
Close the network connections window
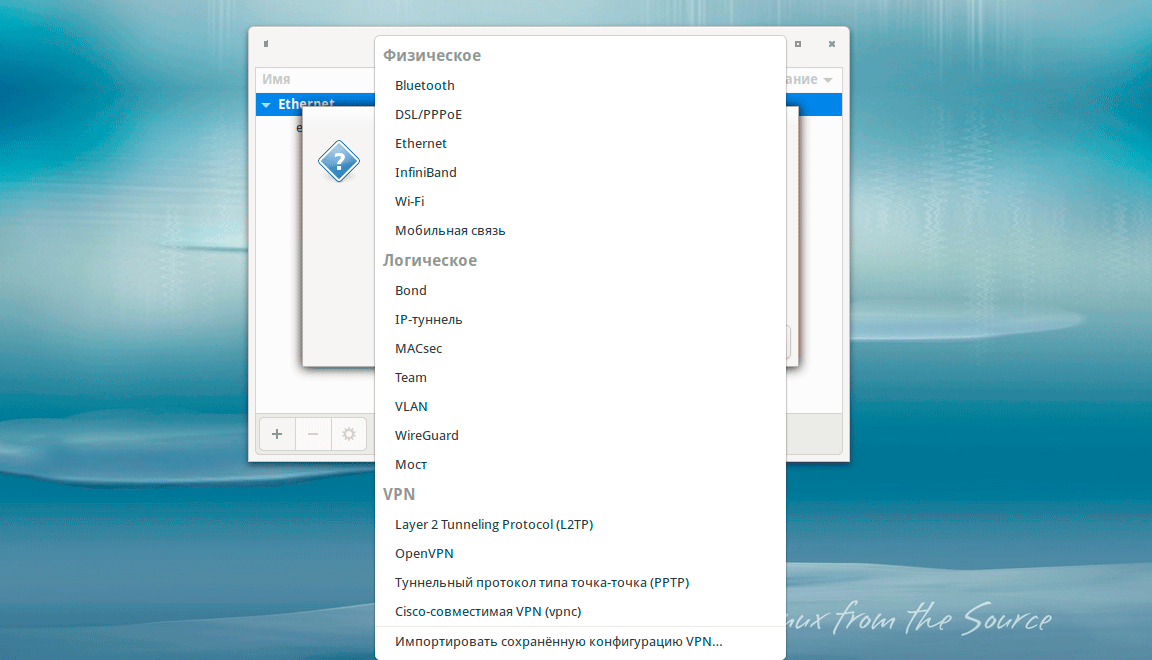pos(832,44)
